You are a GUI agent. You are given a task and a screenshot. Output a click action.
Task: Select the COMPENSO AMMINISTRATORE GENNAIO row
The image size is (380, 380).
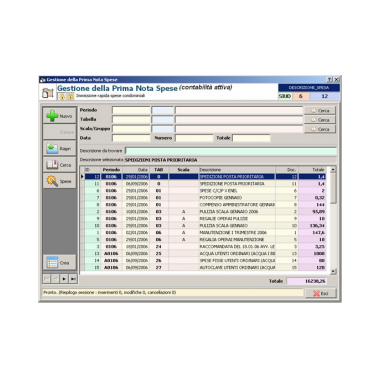click(x=205, y=205)
